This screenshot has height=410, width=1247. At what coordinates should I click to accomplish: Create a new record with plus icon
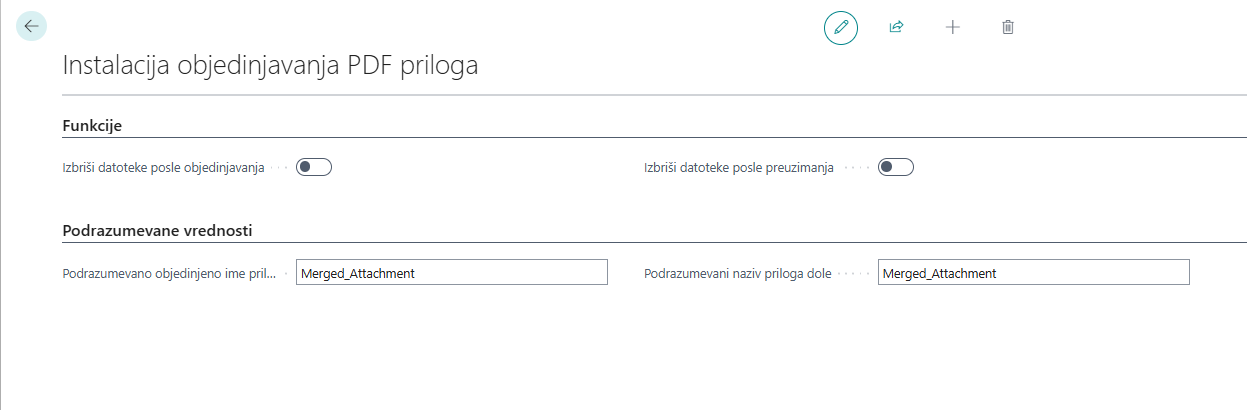click(952, 27)
